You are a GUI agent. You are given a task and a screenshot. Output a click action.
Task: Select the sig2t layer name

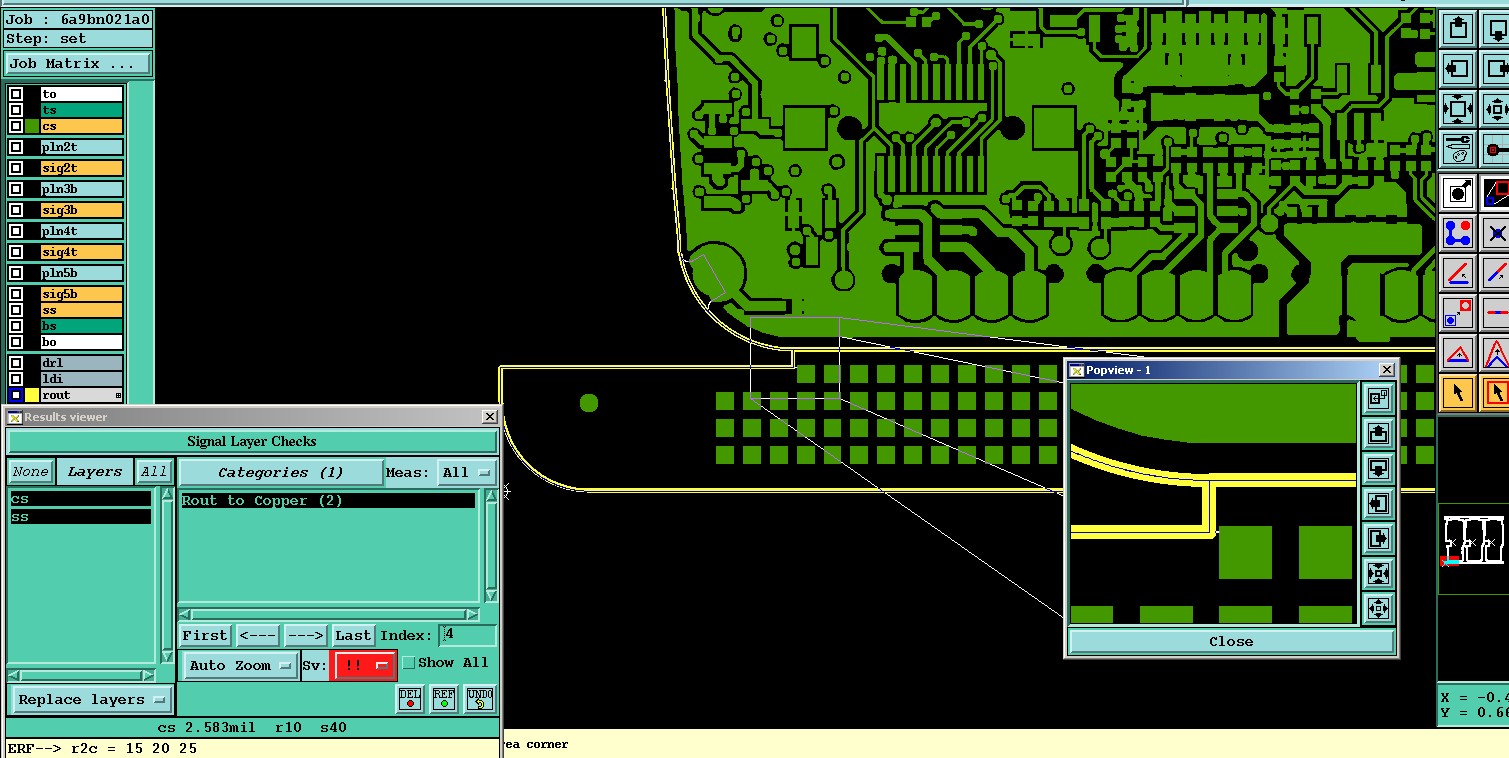(x=82, y=168)
